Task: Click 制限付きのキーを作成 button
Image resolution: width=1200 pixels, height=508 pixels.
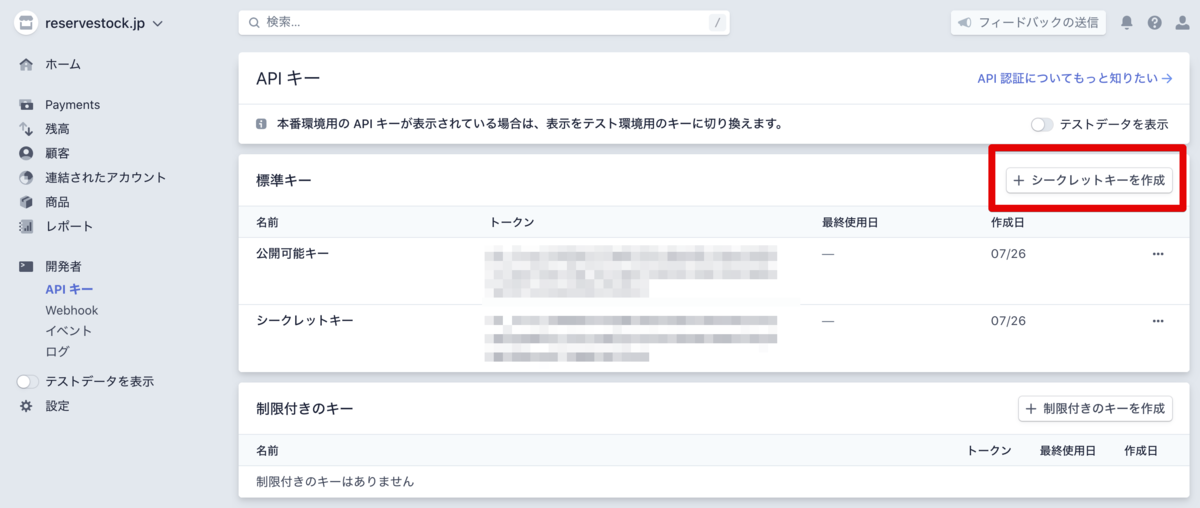Action: tap(1095, 408)
